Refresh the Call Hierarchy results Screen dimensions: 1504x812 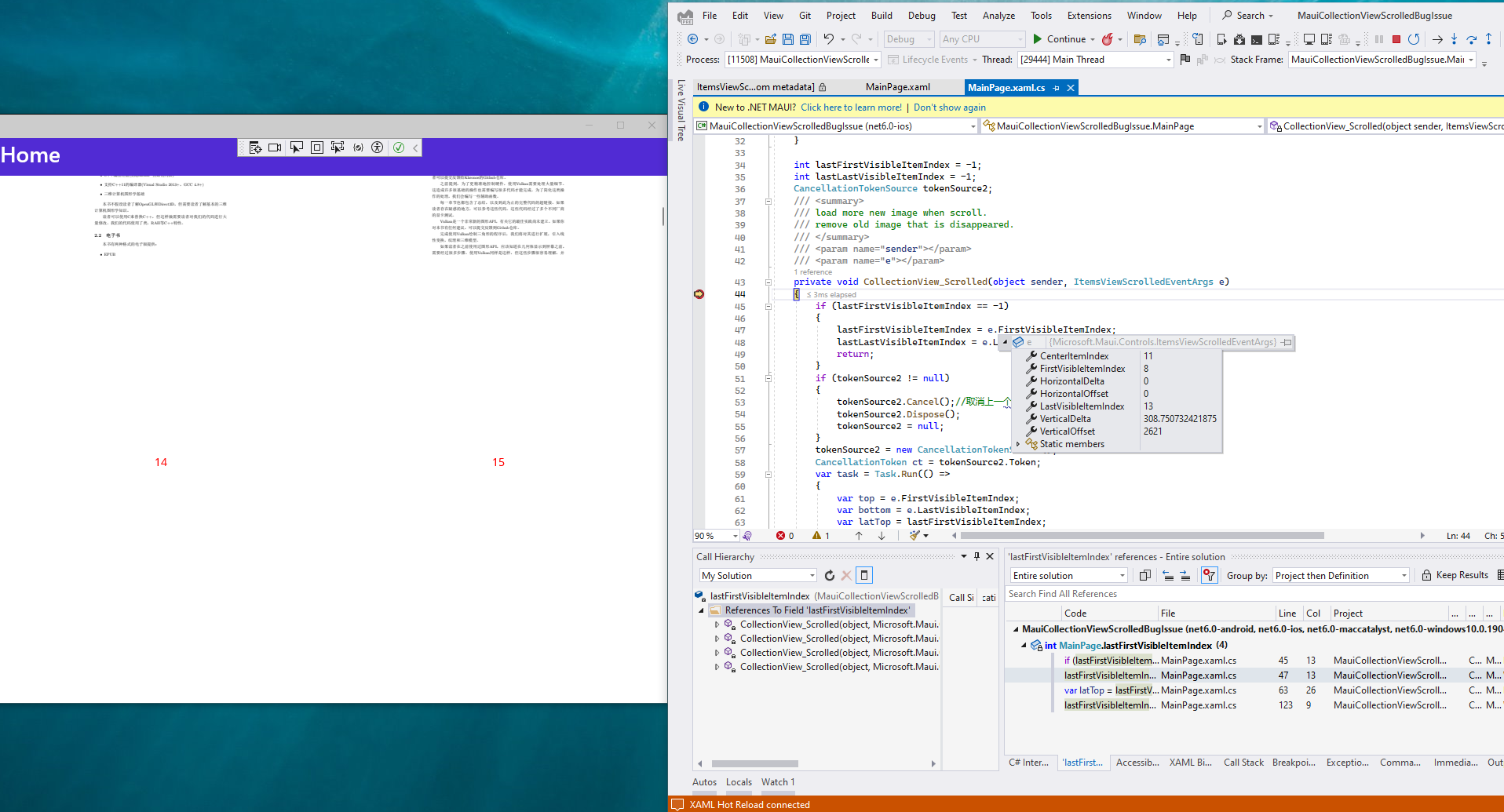(830, 575)
